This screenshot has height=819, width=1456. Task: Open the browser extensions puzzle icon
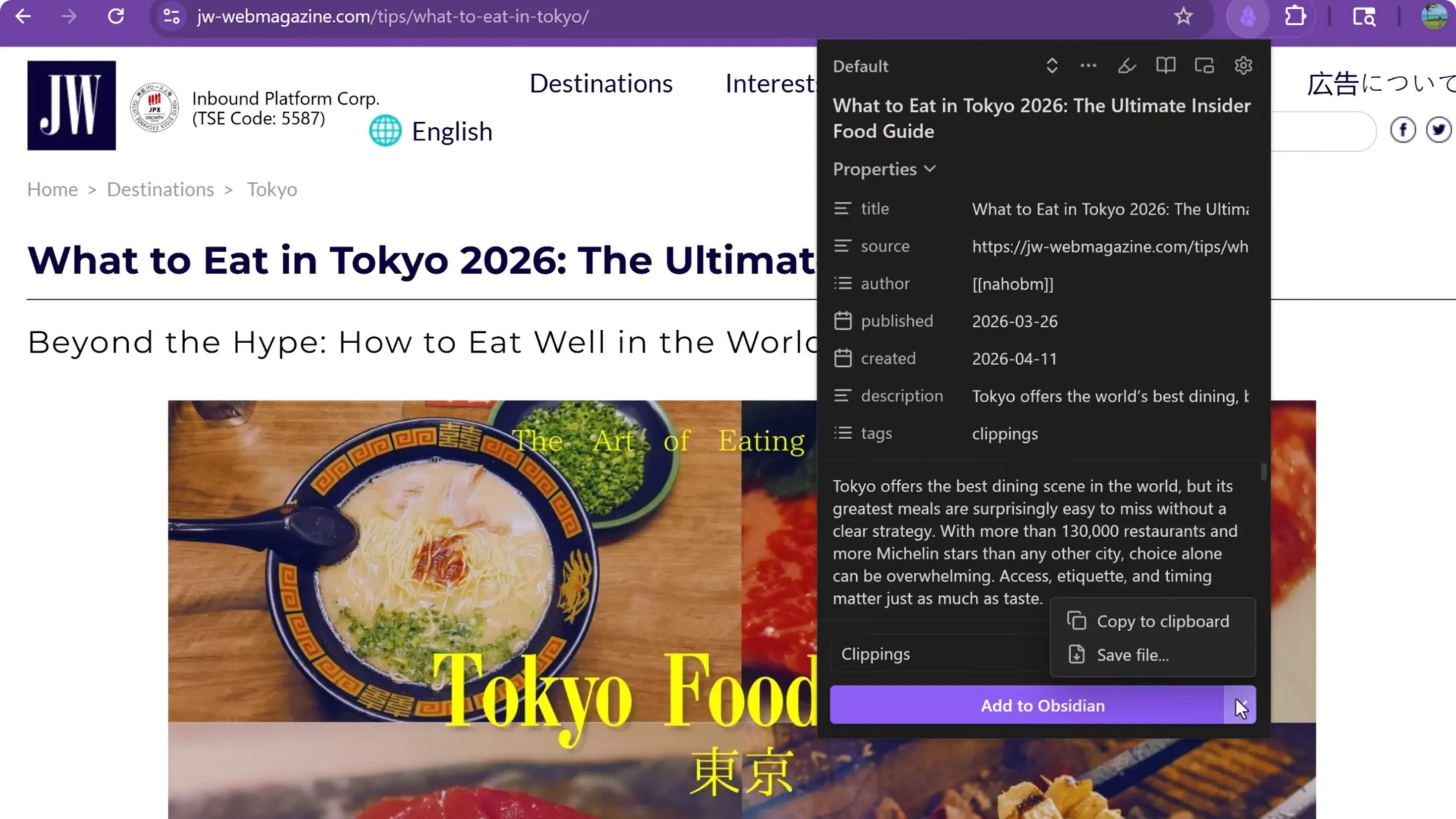coord(1295,16)
